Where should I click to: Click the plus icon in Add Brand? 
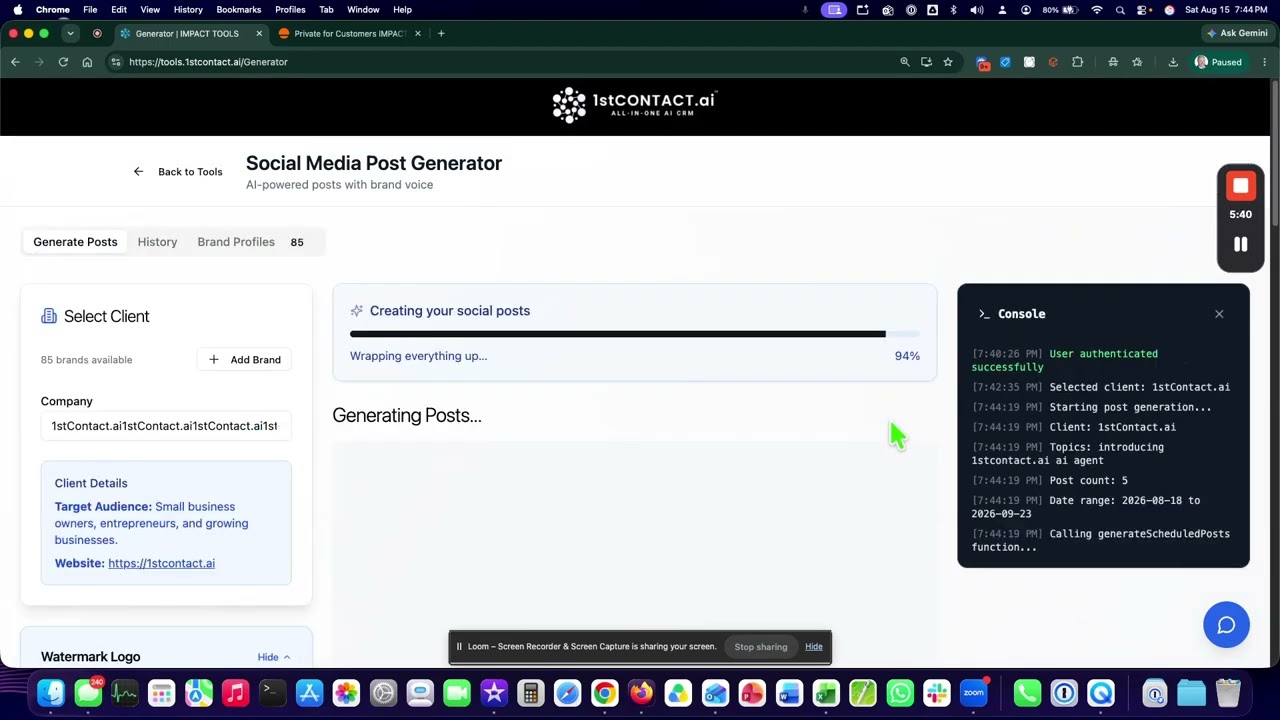point(213,360)
